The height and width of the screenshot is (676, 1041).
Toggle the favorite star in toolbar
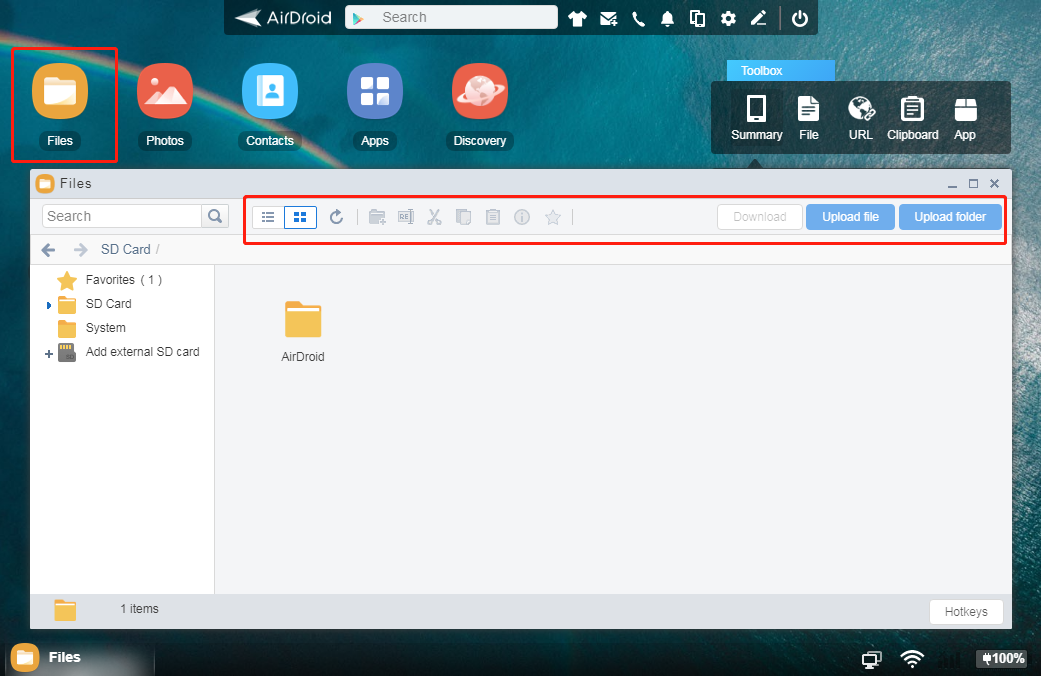pos(552,217)
